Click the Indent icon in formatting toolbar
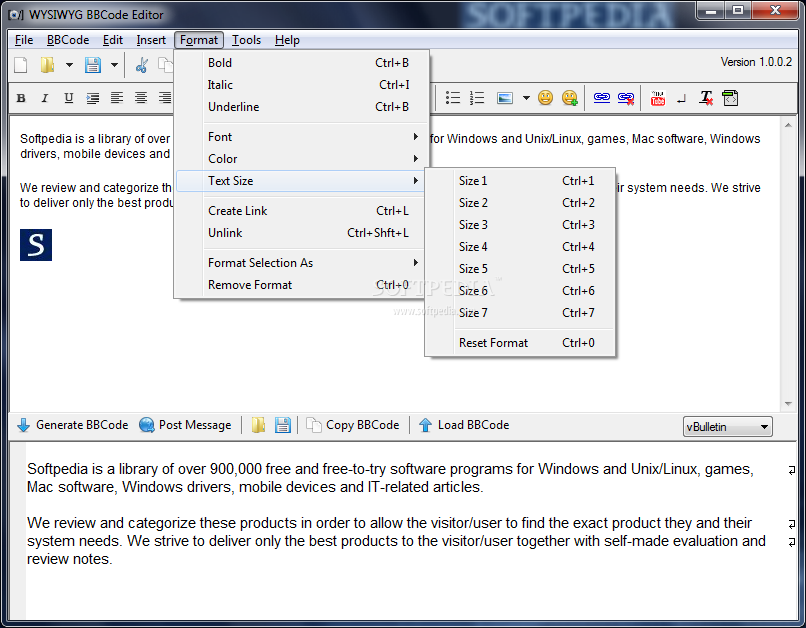The image size is (806, 628). (x=93, y=98)
